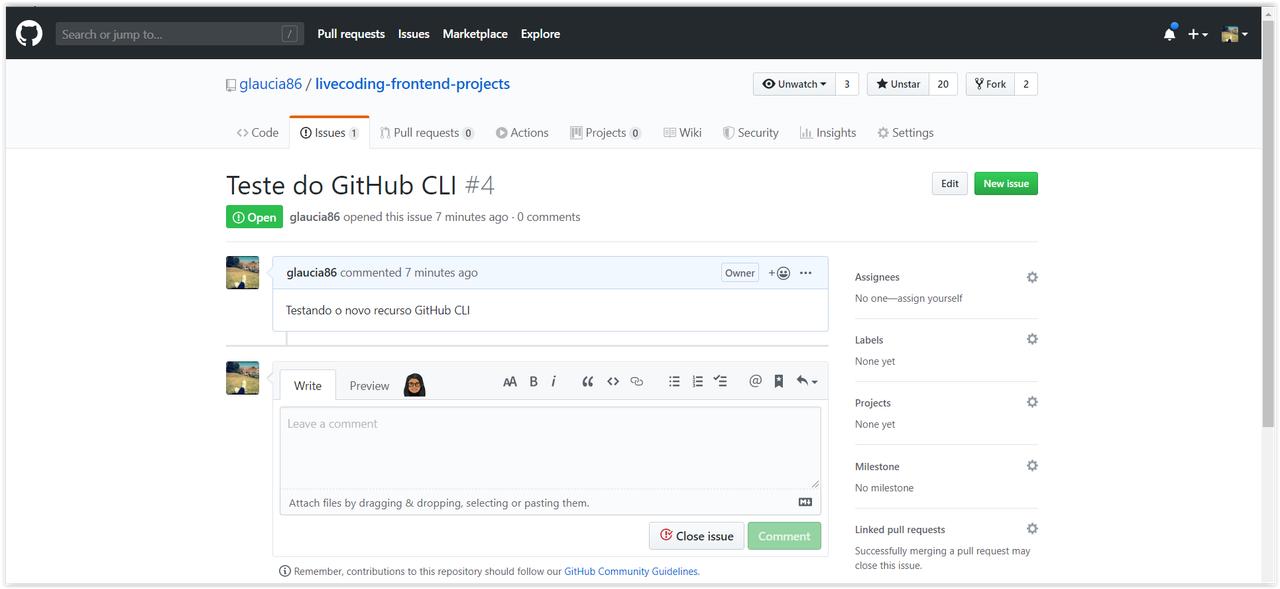Click the watchers count 3
1280x589 pixels.
coord(847,84)
